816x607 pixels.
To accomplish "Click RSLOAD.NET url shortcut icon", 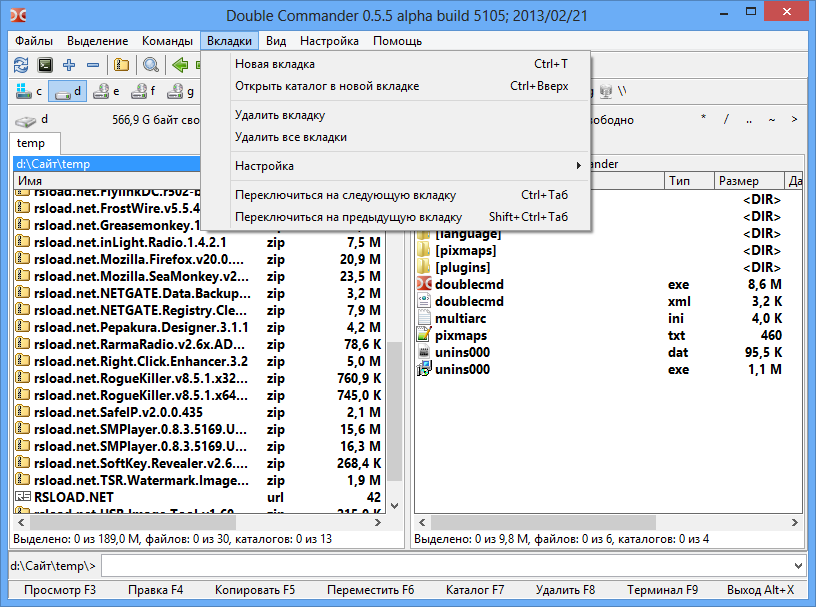I will (x=22, y=497).
